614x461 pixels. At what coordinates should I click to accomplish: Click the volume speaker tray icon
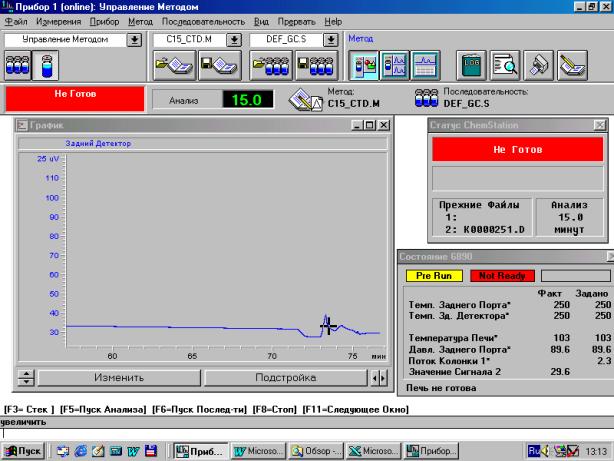point(545,451)
